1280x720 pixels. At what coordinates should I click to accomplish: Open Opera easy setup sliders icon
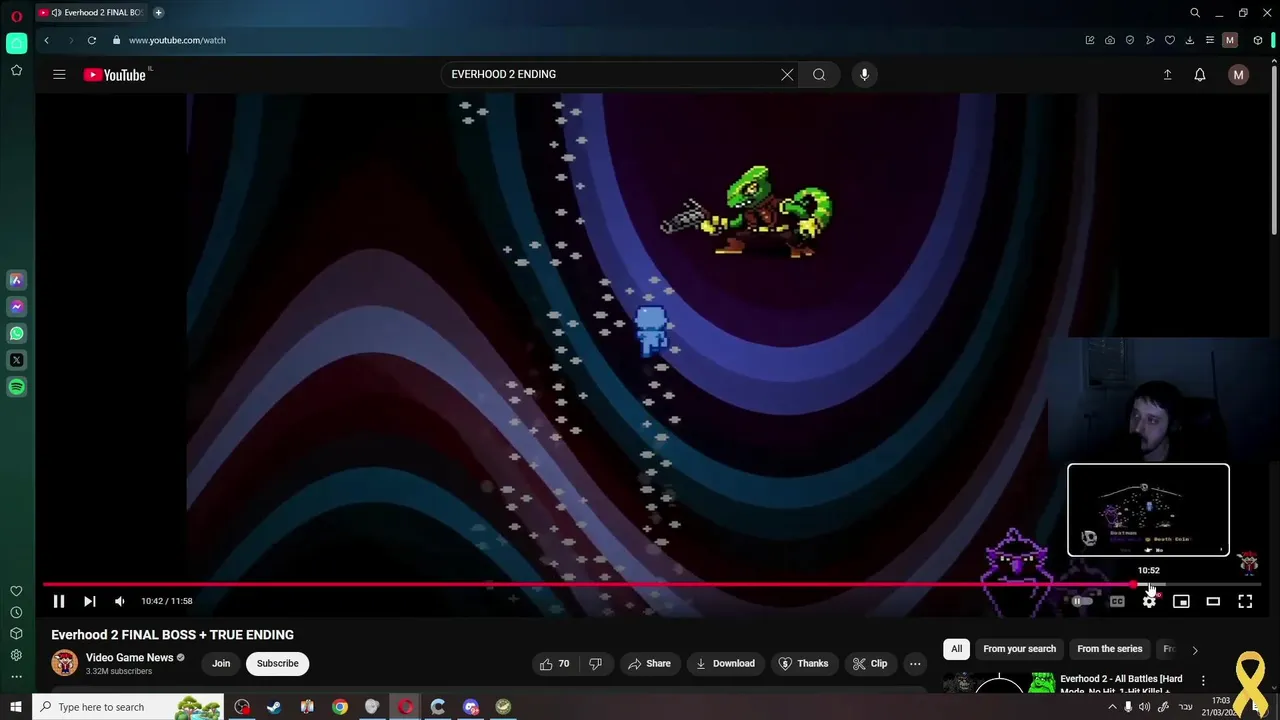1210,40
